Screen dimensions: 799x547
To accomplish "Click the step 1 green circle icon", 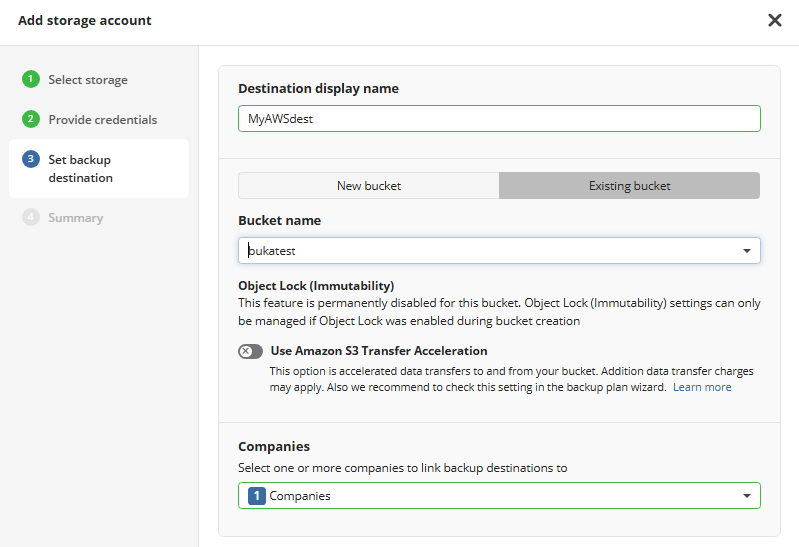I will (x=31, y=79).
